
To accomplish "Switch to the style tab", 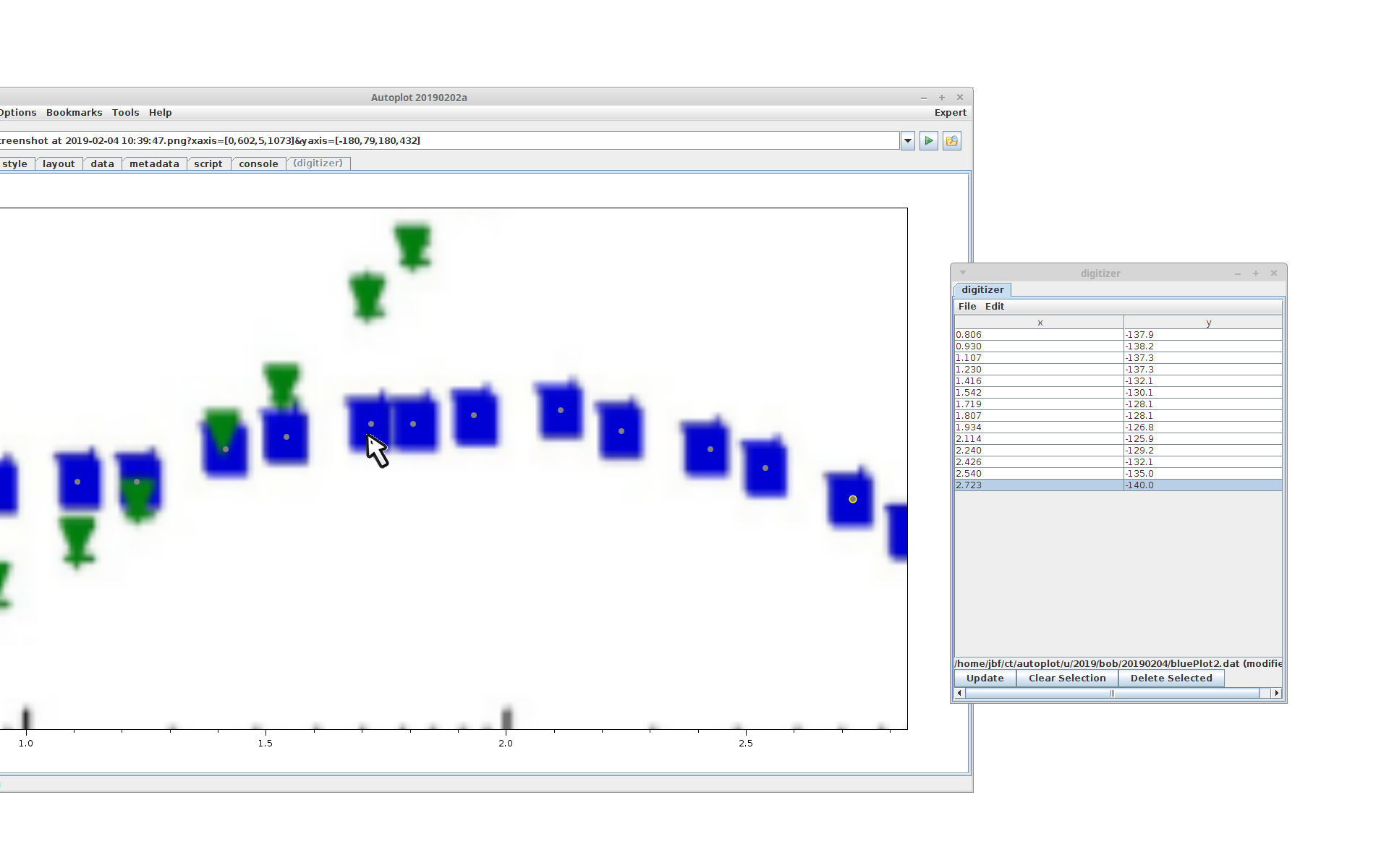I will click(x=15, y=164).
